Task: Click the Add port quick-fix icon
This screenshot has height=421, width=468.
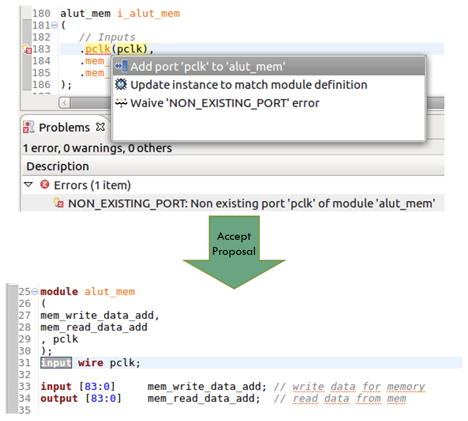Action: coord(121,66)
